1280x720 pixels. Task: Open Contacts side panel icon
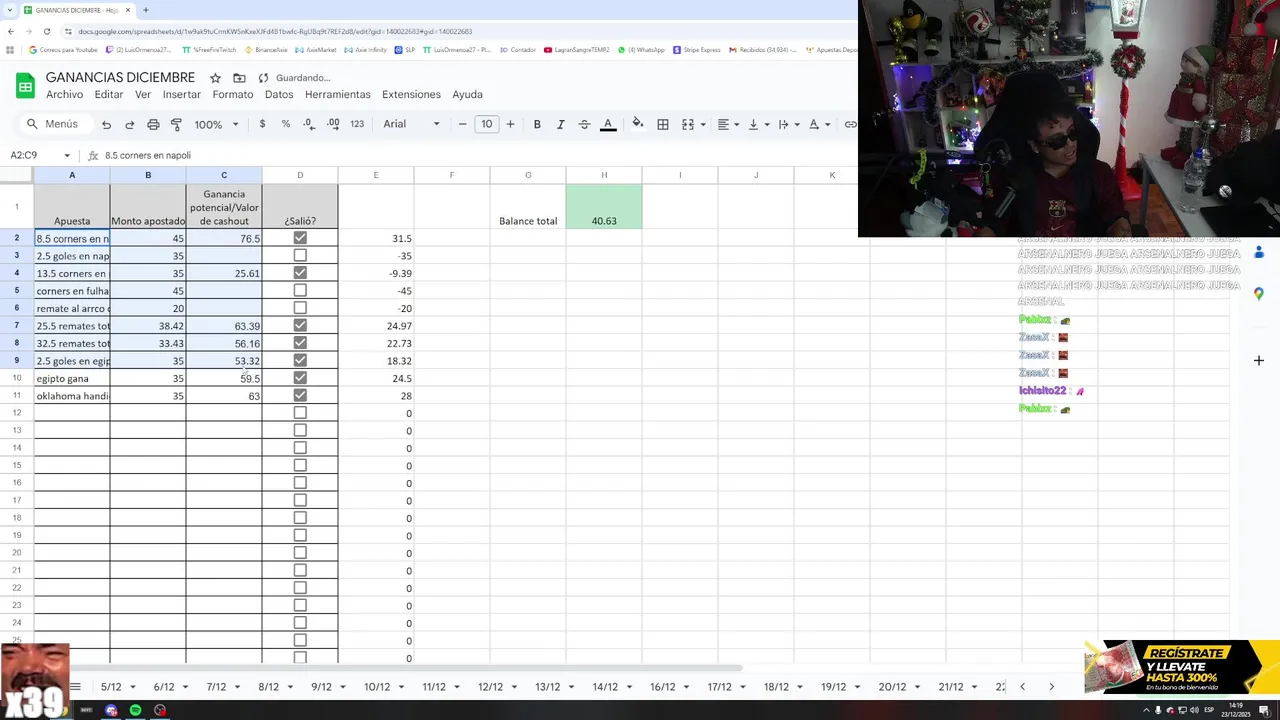click(x=1259, y=252)
